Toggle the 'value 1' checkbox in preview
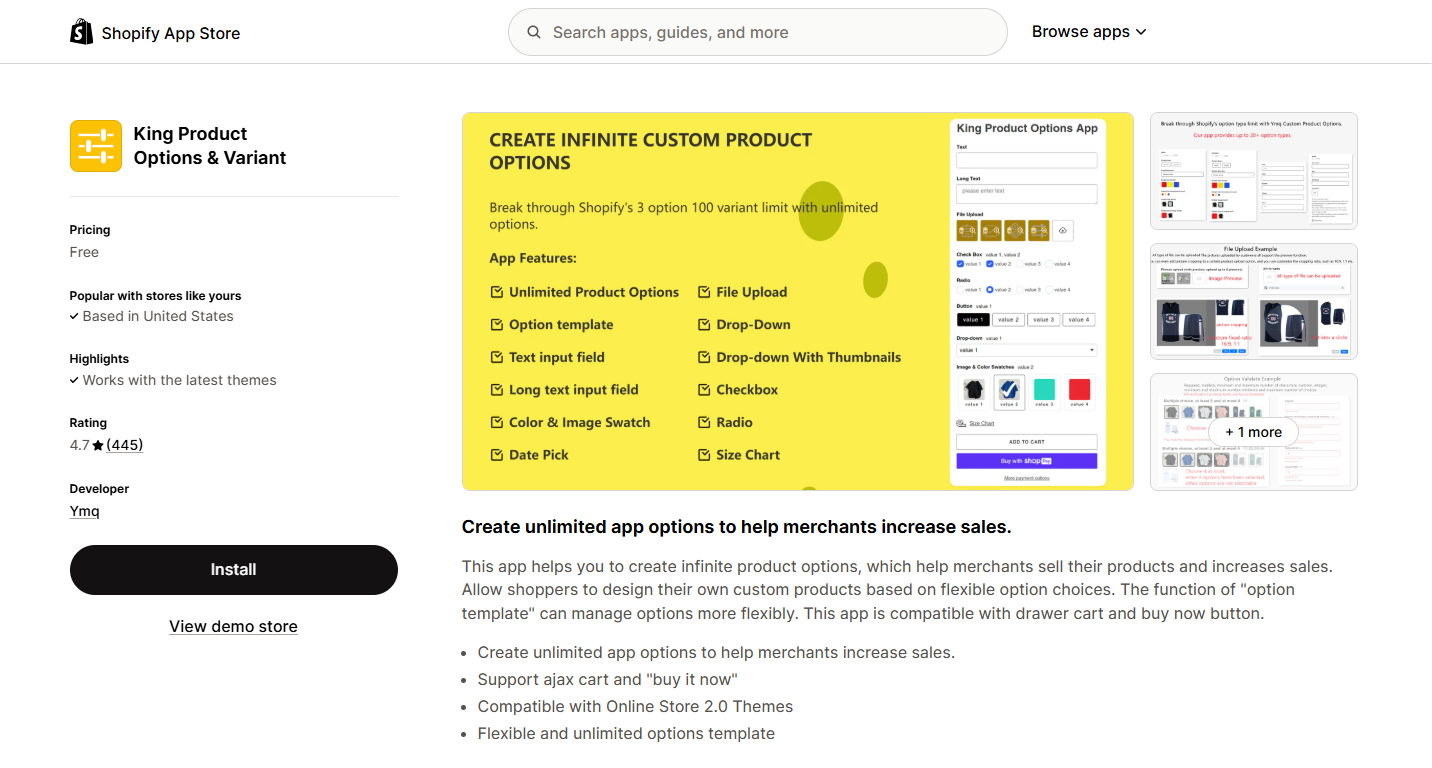1432x768 pixels. pos(961,264)
